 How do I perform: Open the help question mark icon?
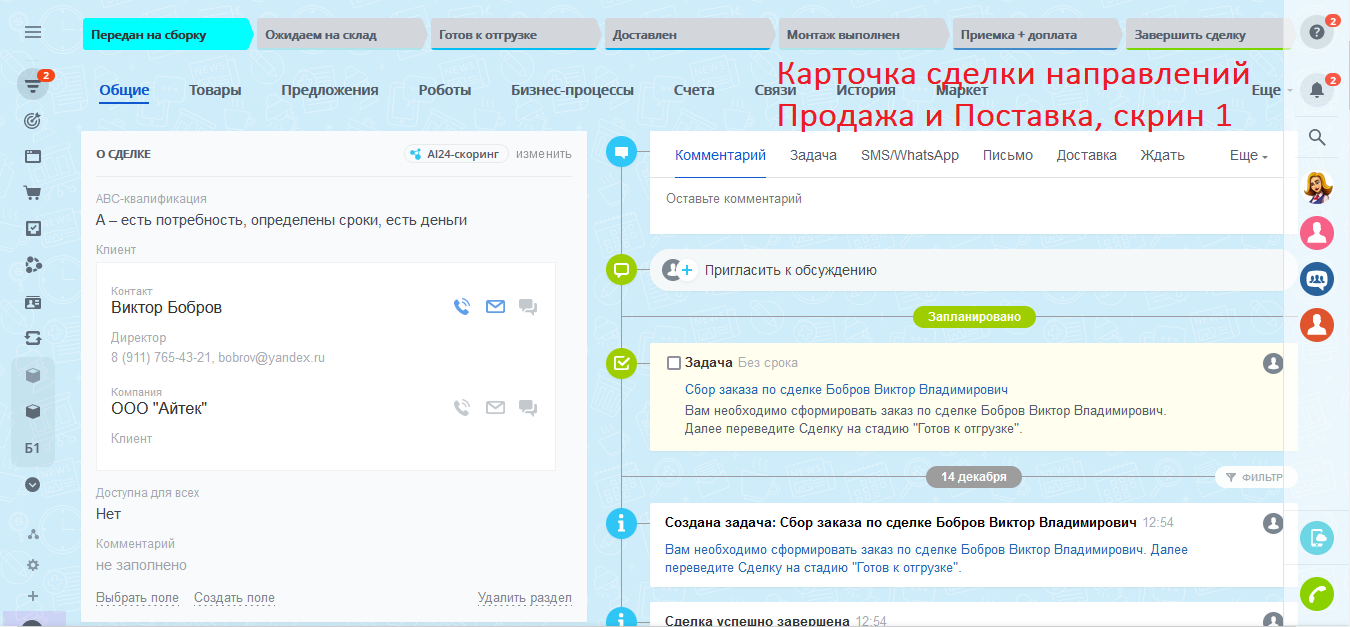click(x=1317, y=33)
